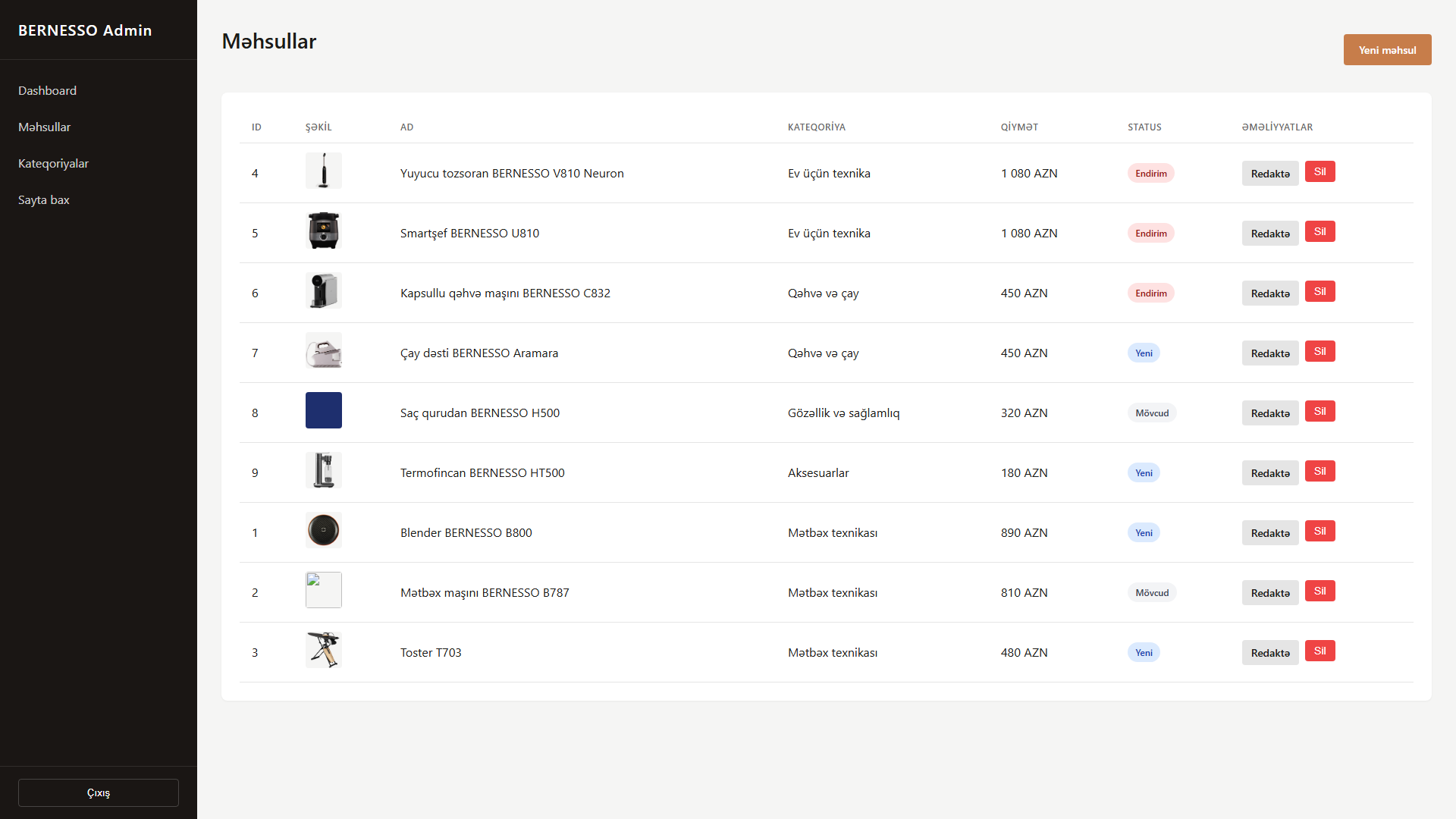Click the Yeni badge for Toster T703
This screenshot has width=1456, height=819.
click(x=1144, y=652)
